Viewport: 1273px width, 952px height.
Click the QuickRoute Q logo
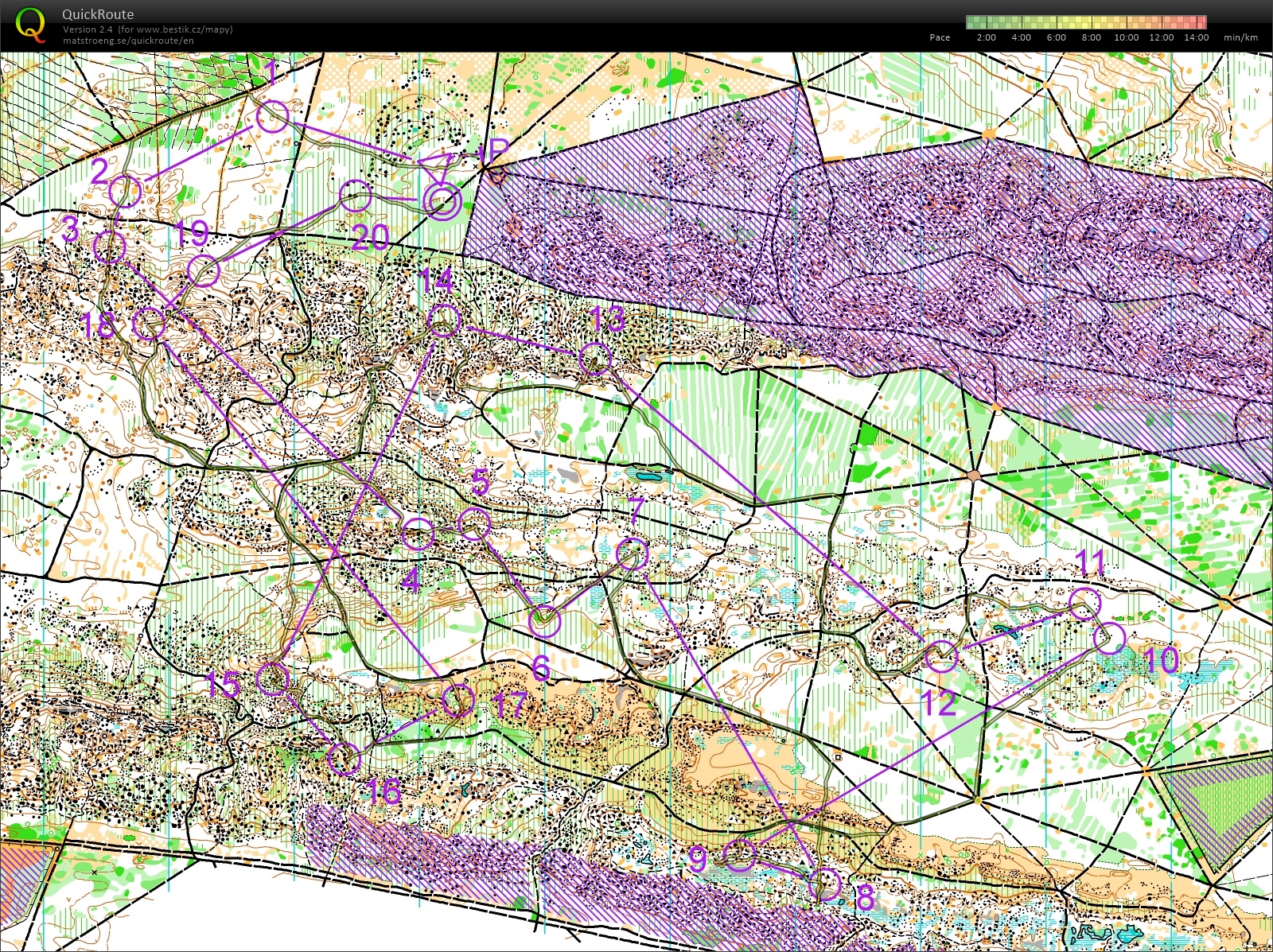[32, 19]
